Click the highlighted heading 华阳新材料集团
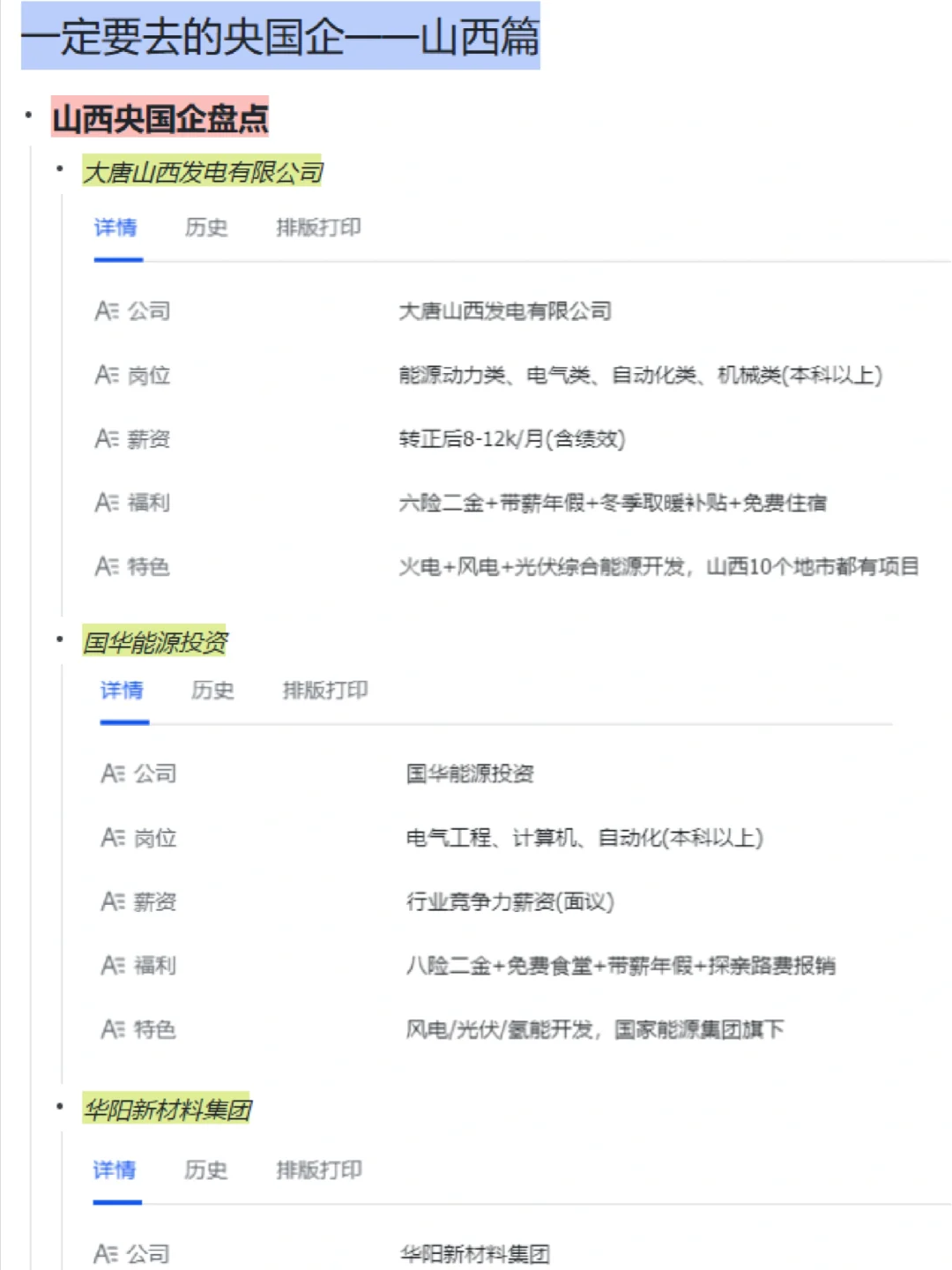The width and height of the screenshot is (952, 1270). [167, 1109]
